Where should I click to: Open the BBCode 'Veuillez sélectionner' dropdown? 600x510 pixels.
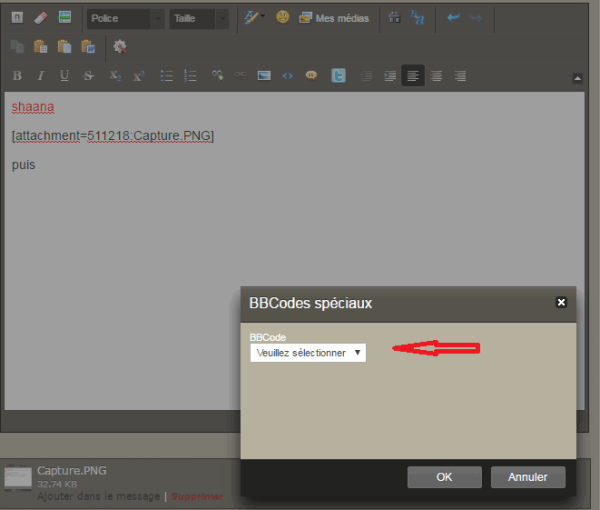click(308, 353)
